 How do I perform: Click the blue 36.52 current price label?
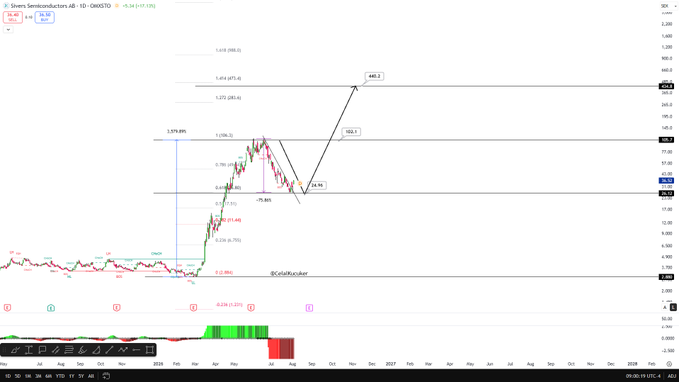[666, 180]
